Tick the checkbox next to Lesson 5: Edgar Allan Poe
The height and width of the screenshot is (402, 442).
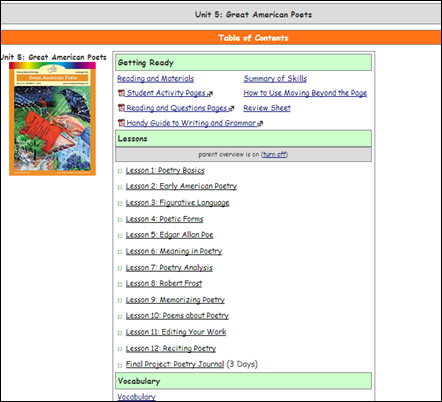click(x=120, y=236)
